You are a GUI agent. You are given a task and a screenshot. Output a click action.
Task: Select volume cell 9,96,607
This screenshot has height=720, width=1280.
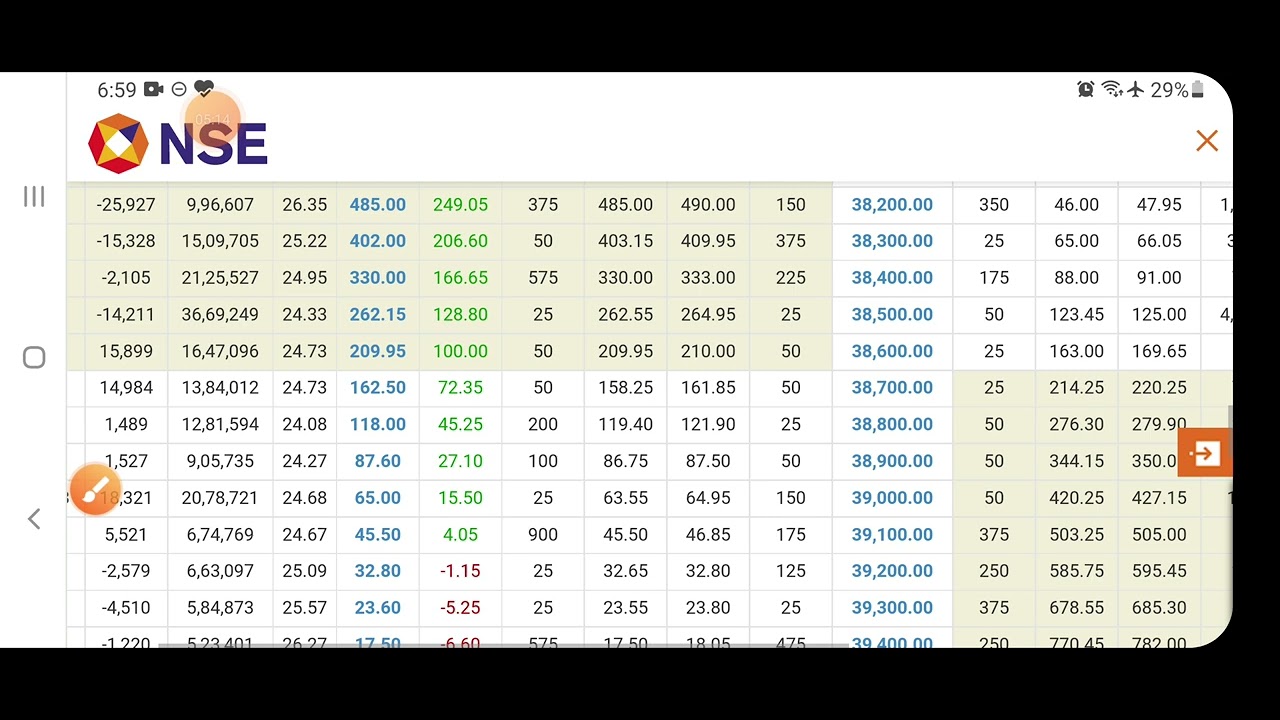(x=220, y=204)
